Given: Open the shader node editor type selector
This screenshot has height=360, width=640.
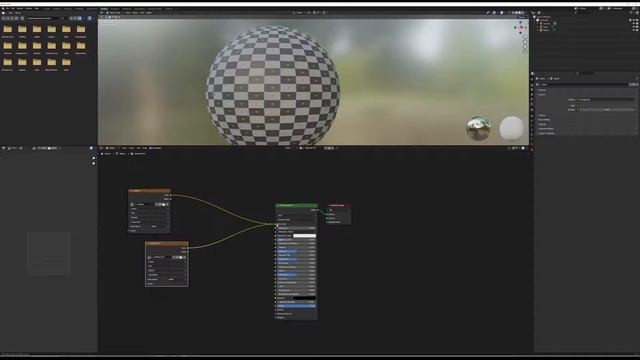Looking at the screenshot, I should tap(102, 148).
